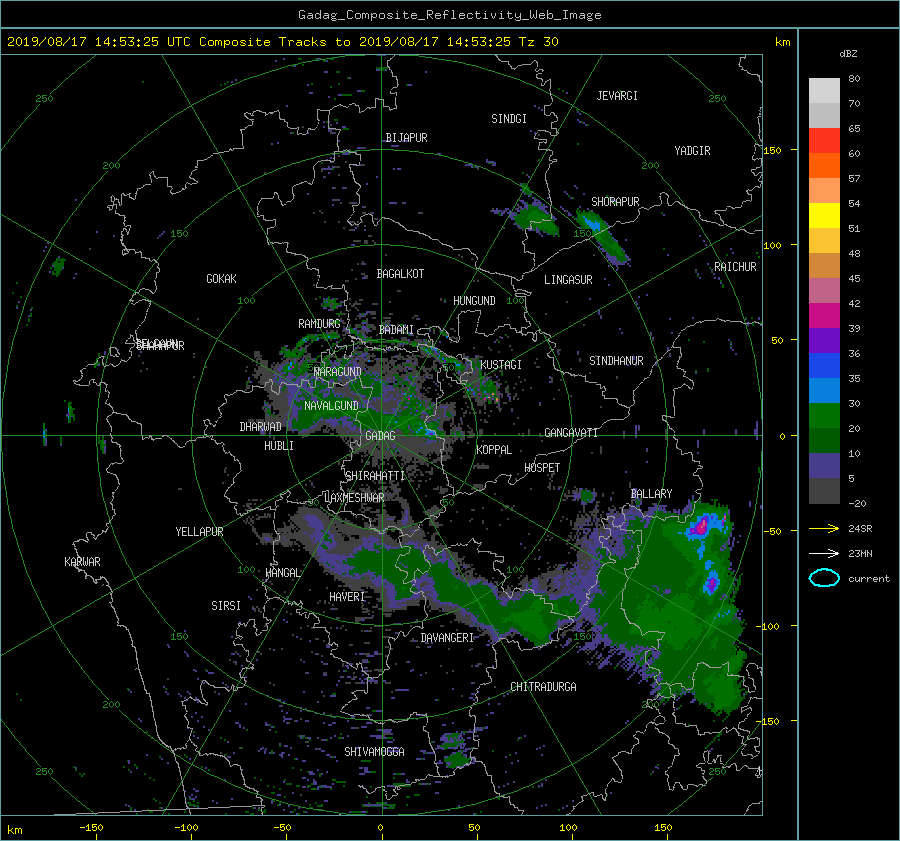This screenshot has height=841, width=900.
Task: Click the YADGIR city label
Action: point(692,151)
